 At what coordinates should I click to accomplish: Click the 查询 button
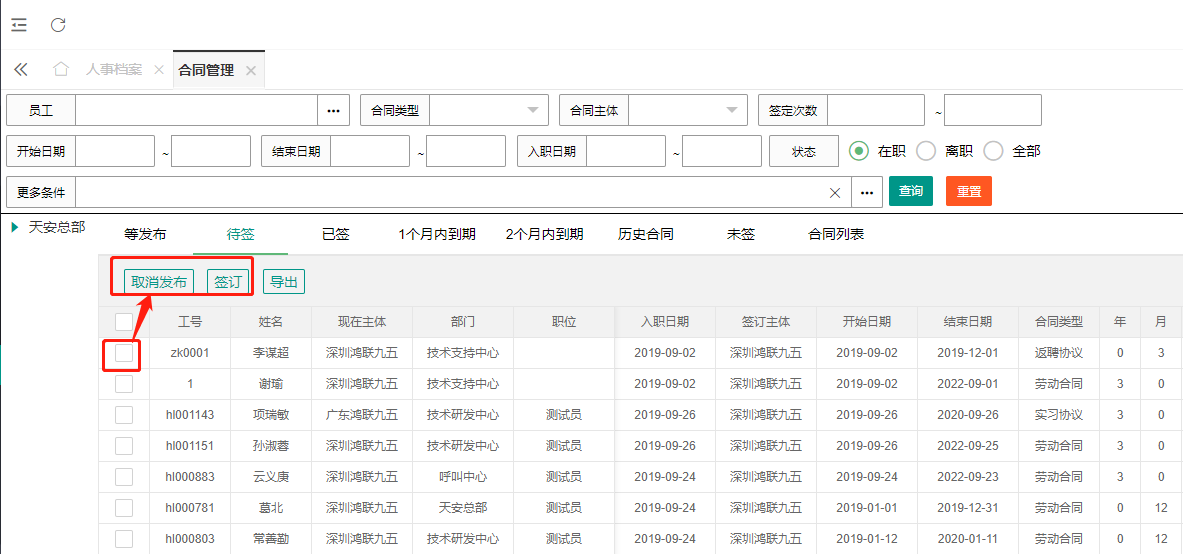[x=910, y=191]
